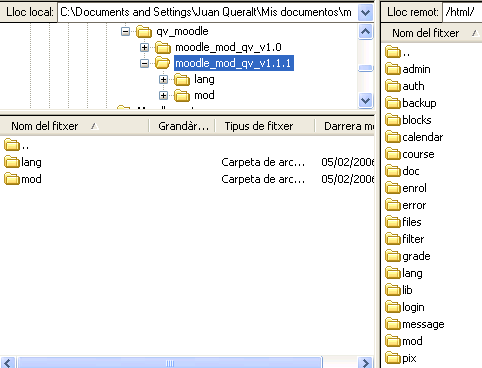Select remote grade folder
The width and height of the screenshot is (482, 368).
coord(408,256)
